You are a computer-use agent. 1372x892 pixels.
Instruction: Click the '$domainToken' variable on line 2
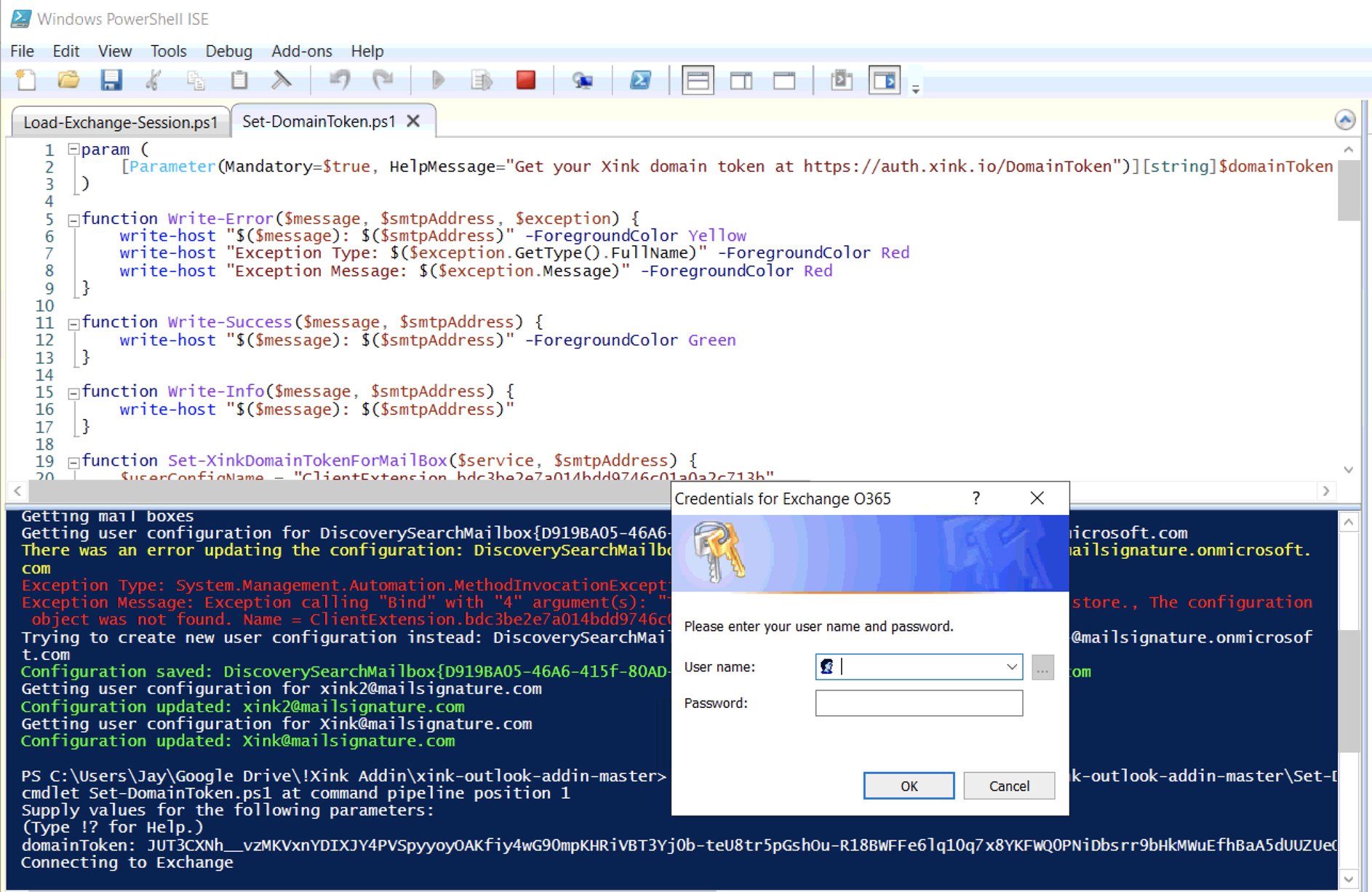pyautogui.click(x=1276, y=167)
